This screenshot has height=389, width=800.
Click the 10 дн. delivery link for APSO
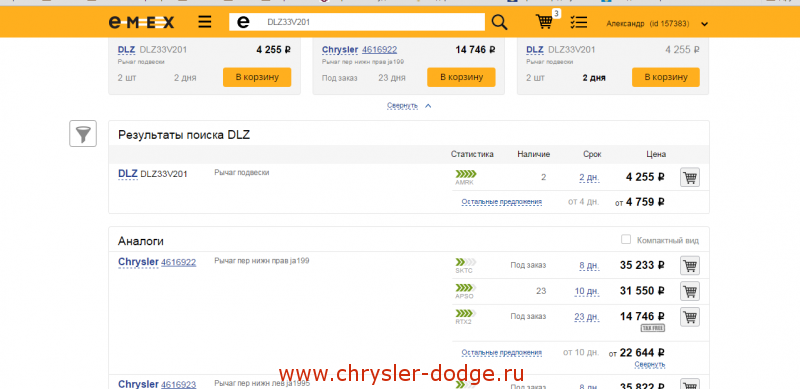(x=587, y=291)
